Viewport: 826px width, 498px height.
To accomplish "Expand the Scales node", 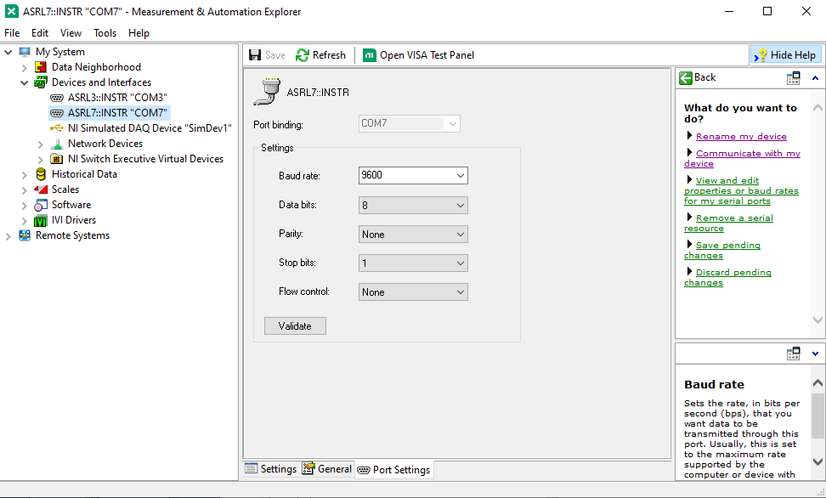I will point(24,190).
